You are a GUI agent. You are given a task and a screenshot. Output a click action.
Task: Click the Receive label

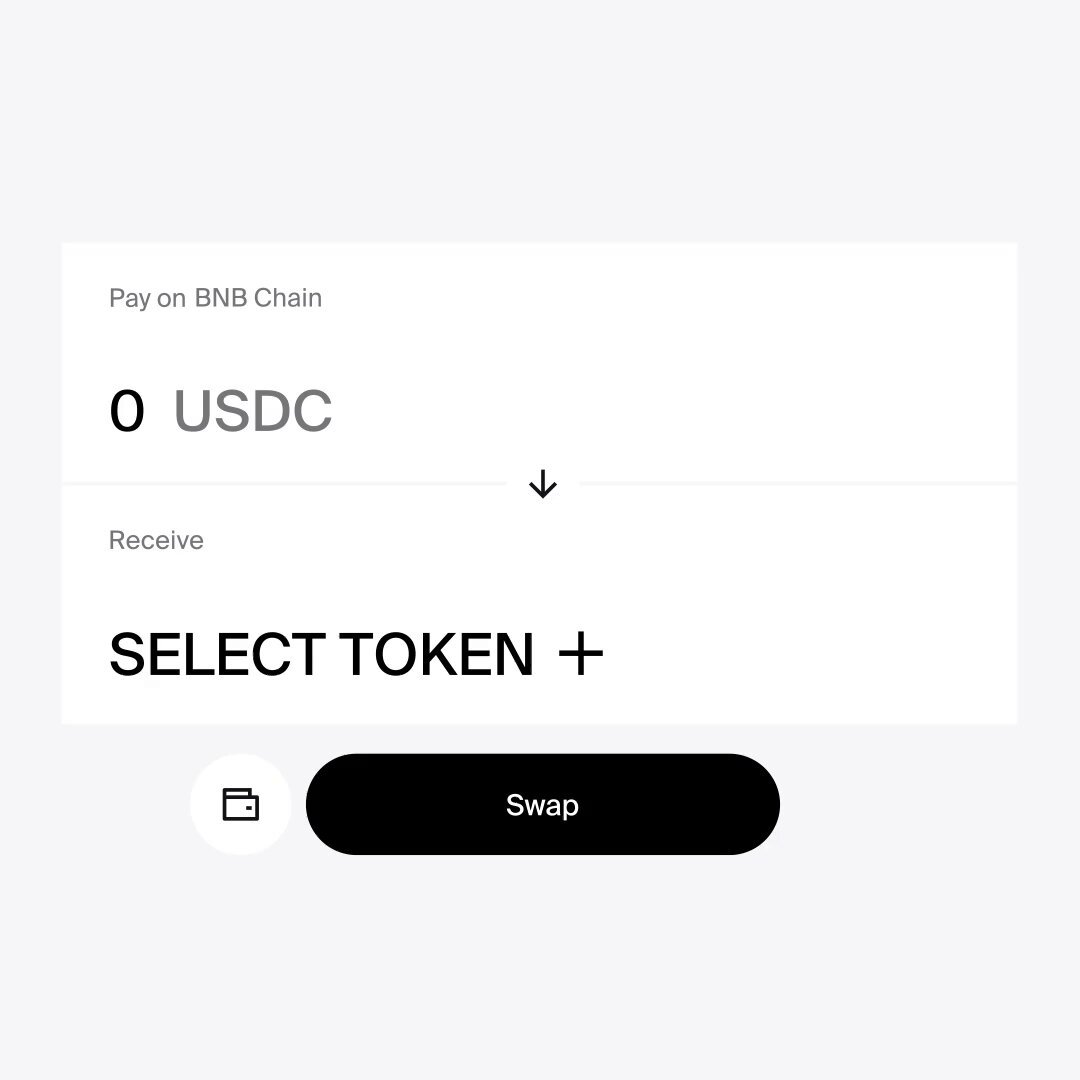click(x=156, y=540)
